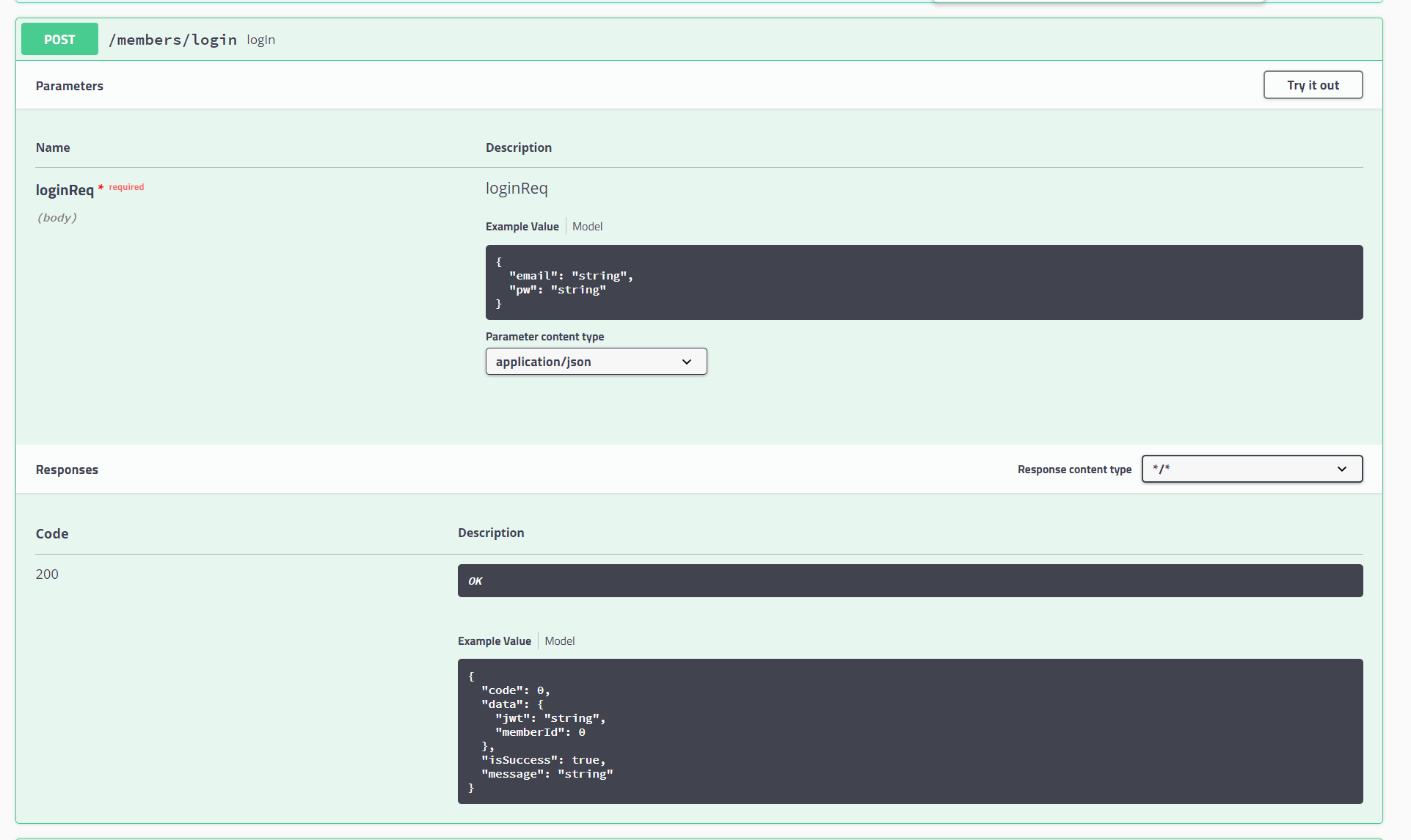Click the Parameters section header
The height and width of the screenshot is (840, 1411).
click(x=70, y=86)
